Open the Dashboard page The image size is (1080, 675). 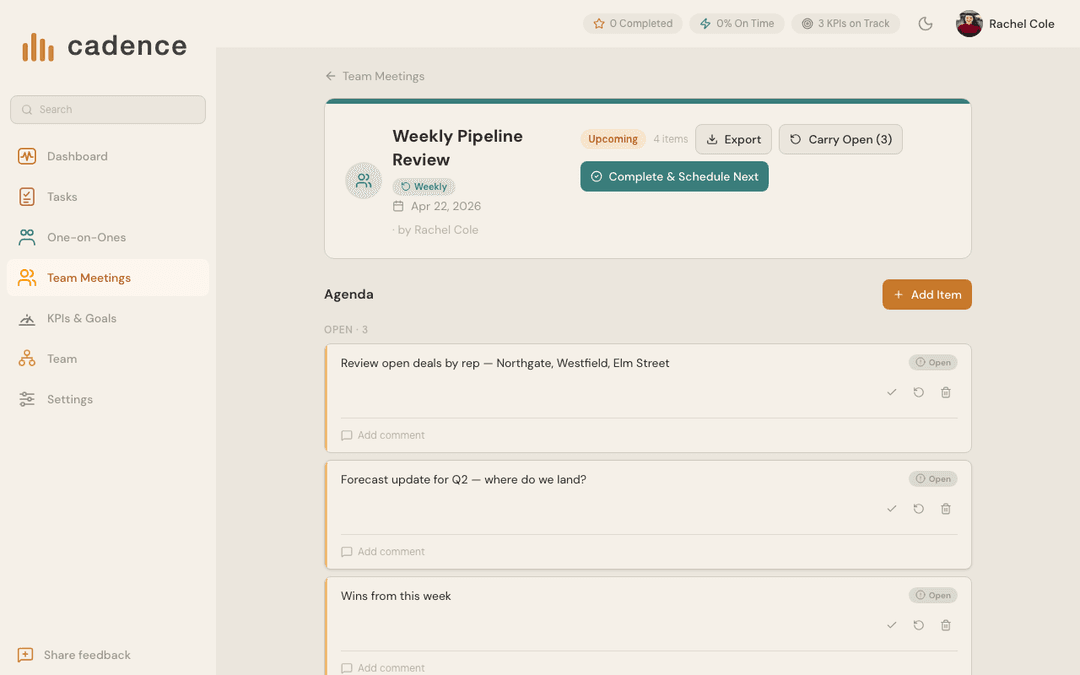[x=77, y=157]
